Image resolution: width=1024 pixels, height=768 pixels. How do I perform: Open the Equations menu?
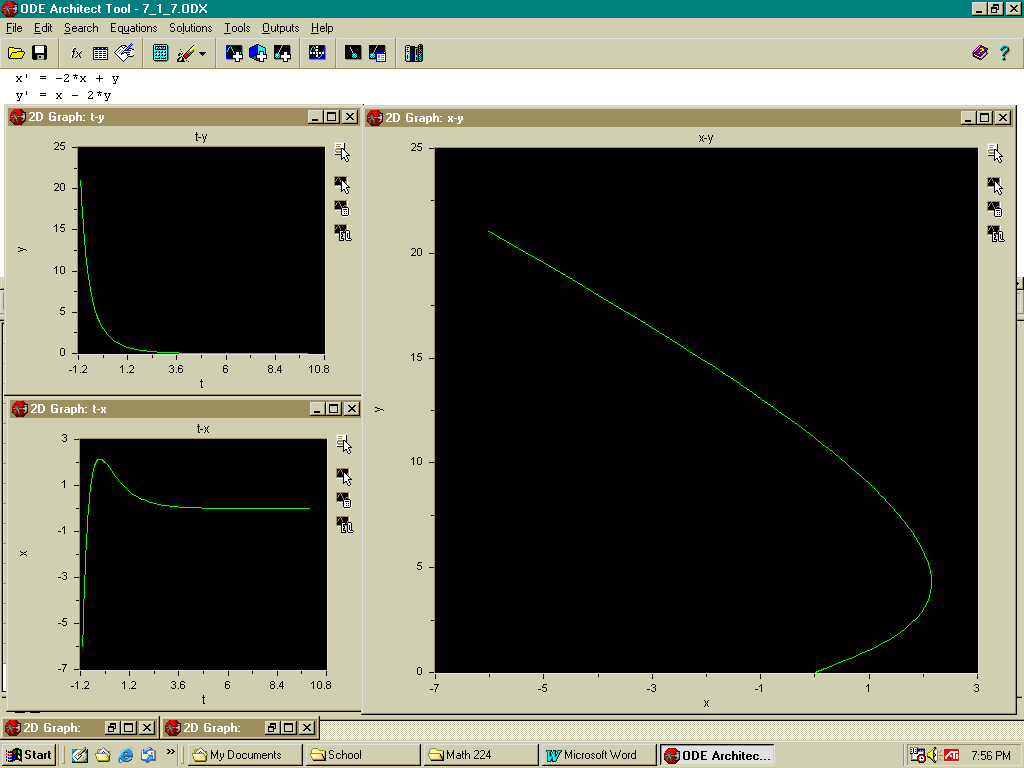coord(133,28)
